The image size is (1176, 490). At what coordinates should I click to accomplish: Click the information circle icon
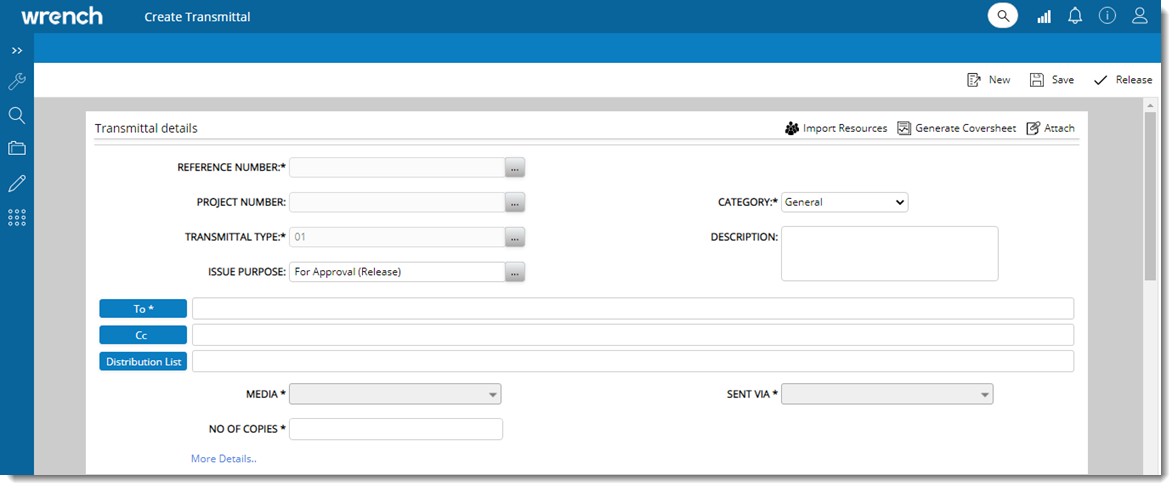coord(1107,16)
